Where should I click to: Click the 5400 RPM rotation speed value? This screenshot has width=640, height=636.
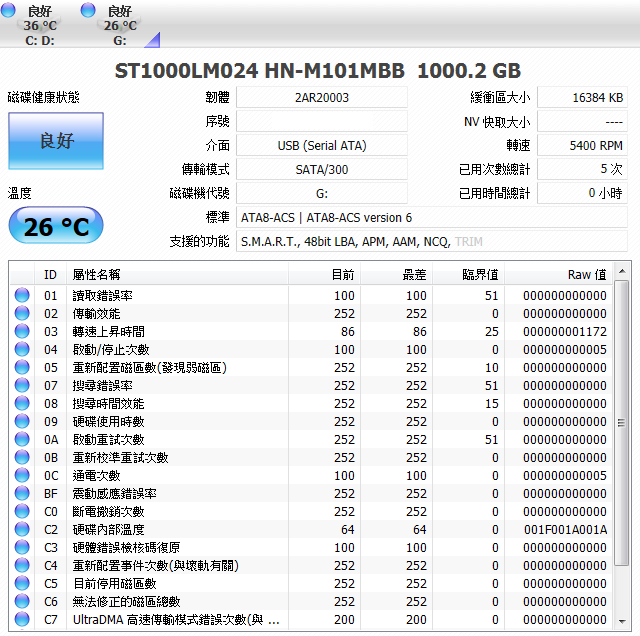coord(582,145)
